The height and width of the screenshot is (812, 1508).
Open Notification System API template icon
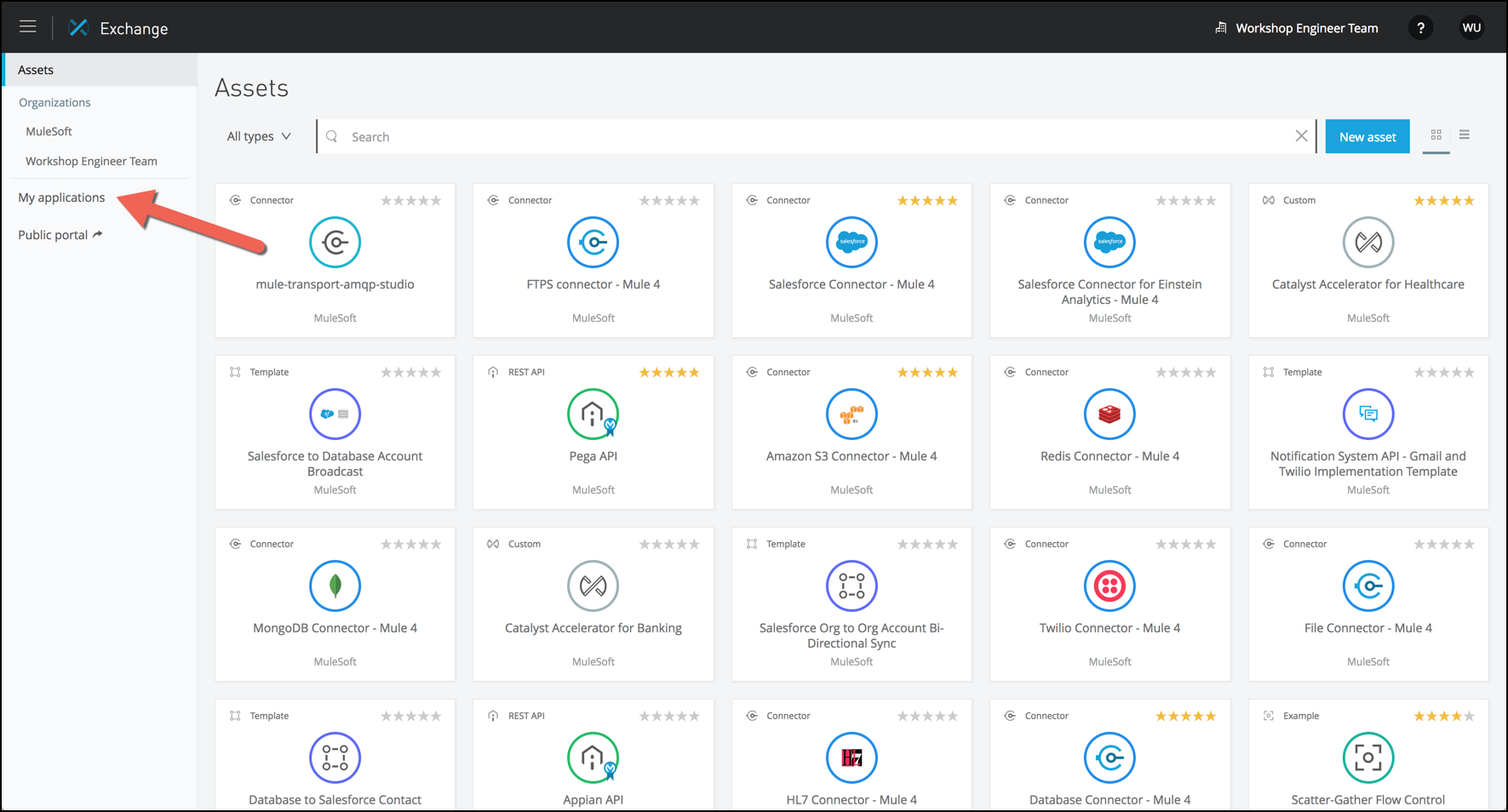(x=1368, y=414)
